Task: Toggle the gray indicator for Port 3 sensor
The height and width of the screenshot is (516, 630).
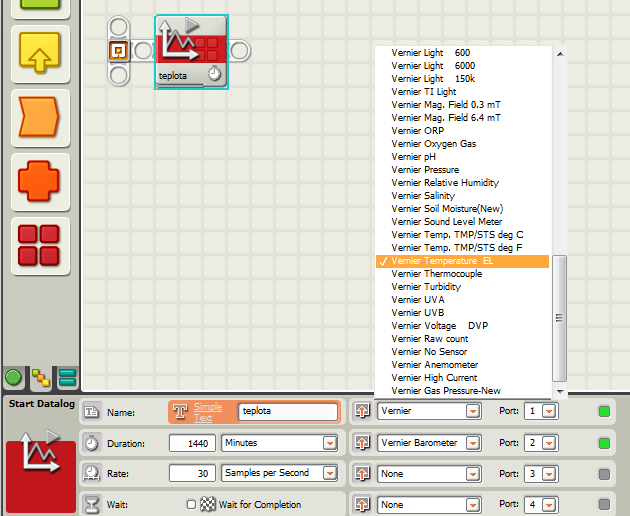Action: [604, 474]
